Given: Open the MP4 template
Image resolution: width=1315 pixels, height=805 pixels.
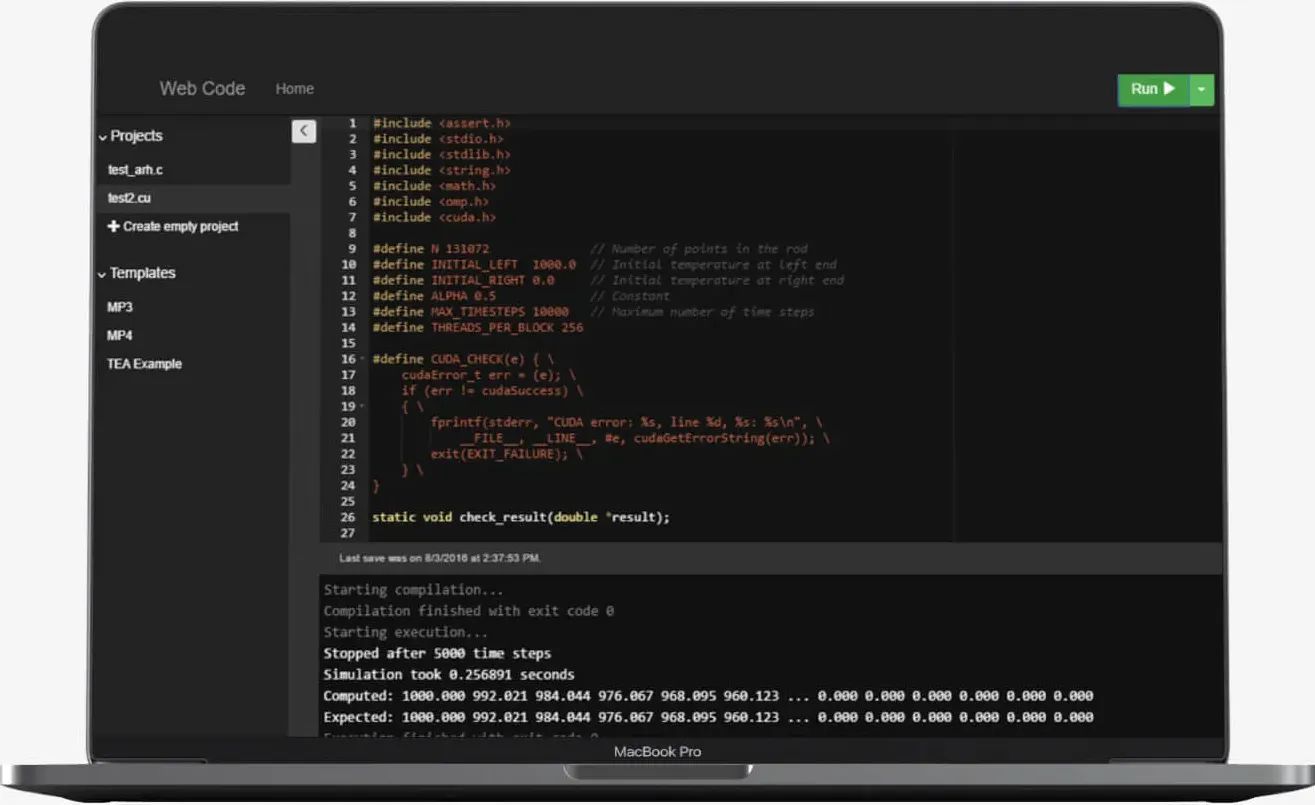Looking at the screenshot, I should point(120,335).
